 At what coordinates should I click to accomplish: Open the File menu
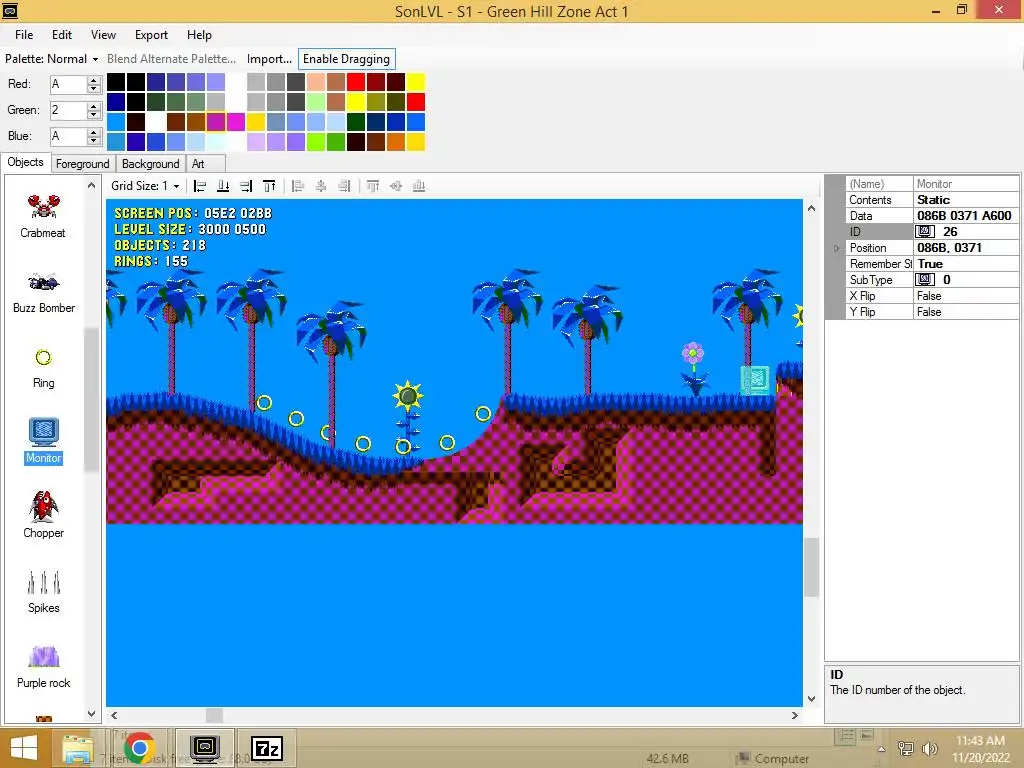click(24, 35)
